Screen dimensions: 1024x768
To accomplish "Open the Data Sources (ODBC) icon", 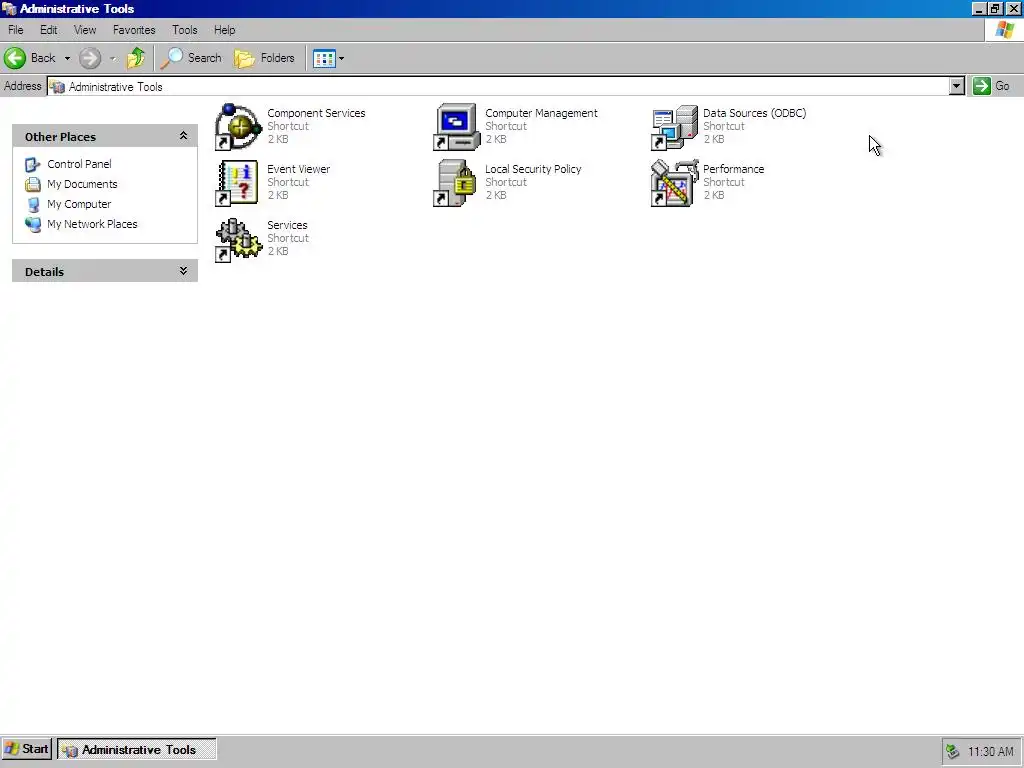I will 675,127.
